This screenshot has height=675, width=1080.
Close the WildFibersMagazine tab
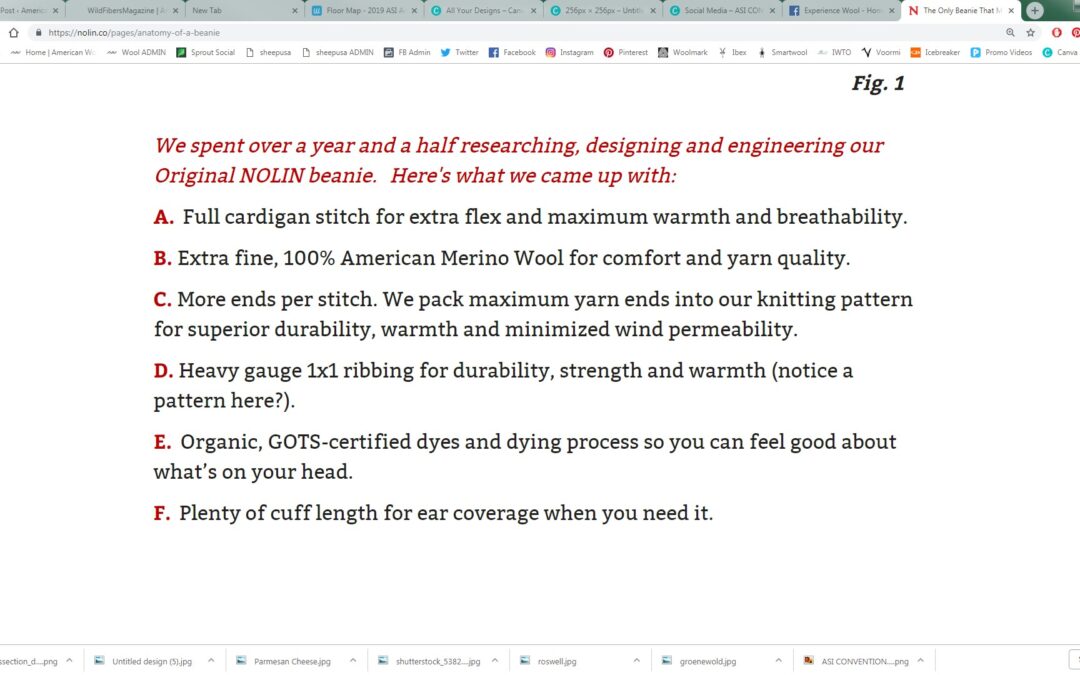(175, 11)
